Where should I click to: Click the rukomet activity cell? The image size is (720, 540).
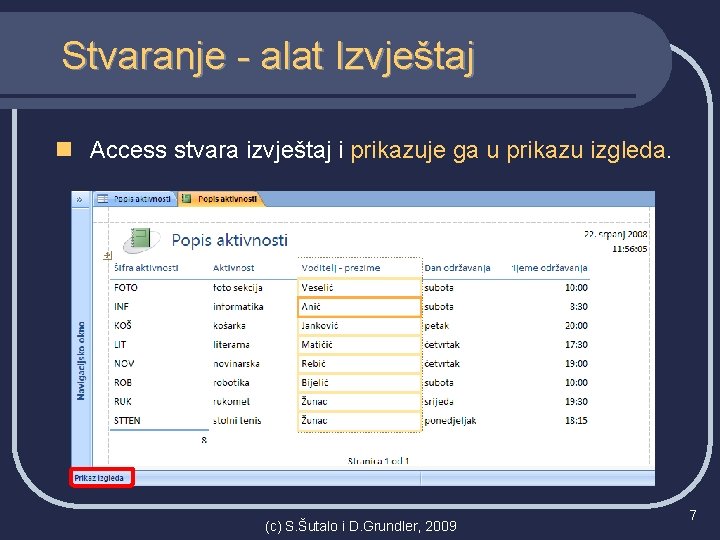pyautogui.click(x=231, y=402)
